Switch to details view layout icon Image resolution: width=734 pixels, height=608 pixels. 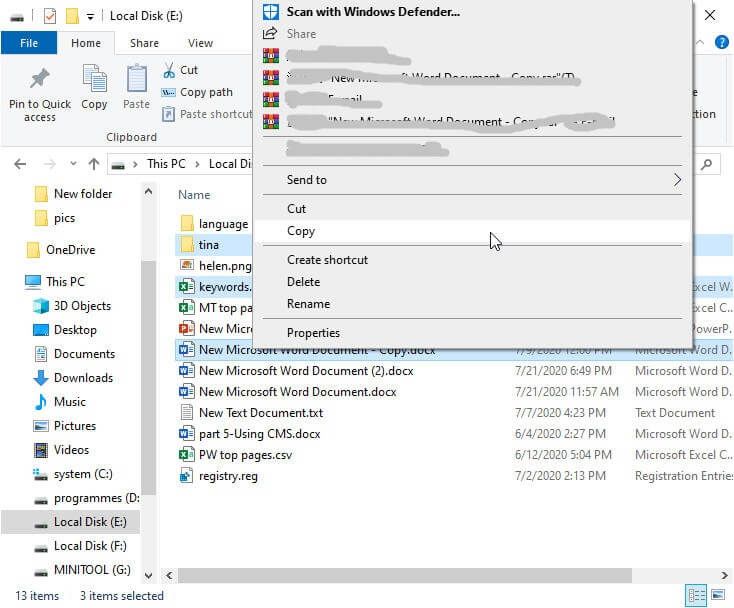pyautogui.click(x=696, y=595)
